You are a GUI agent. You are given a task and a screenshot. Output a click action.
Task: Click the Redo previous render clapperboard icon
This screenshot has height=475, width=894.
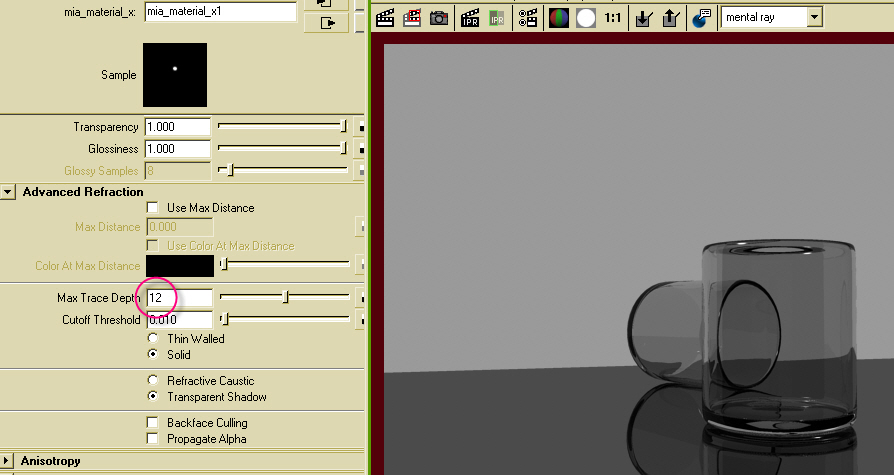pos(385,18)
